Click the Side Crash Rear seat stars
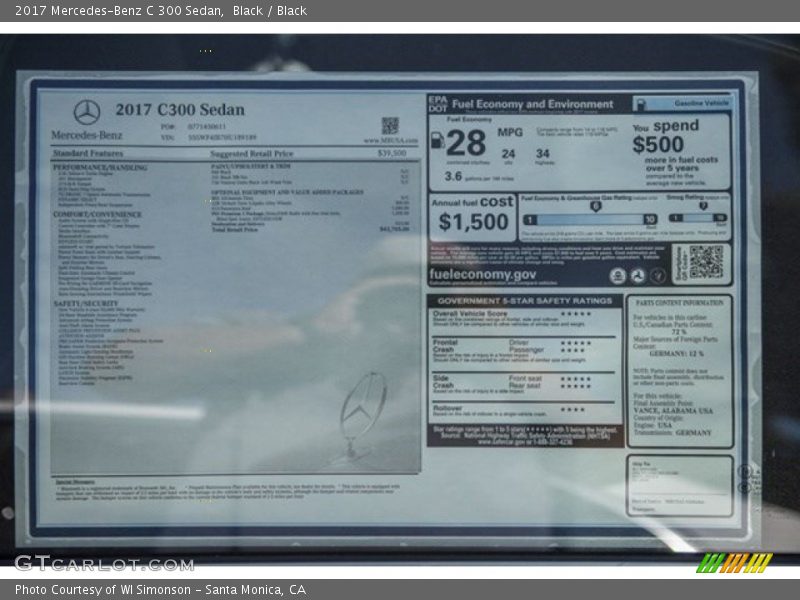 576,386
